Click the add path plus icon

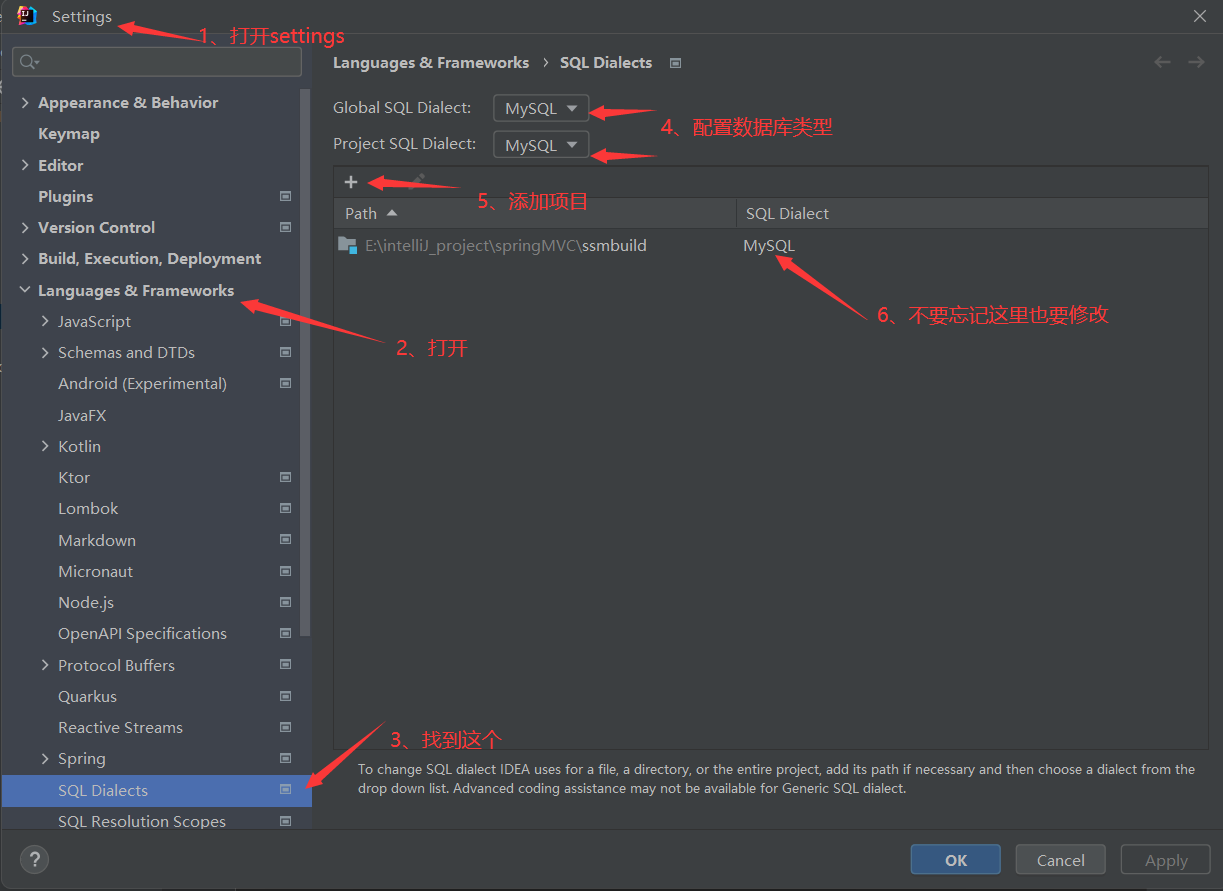351,182
